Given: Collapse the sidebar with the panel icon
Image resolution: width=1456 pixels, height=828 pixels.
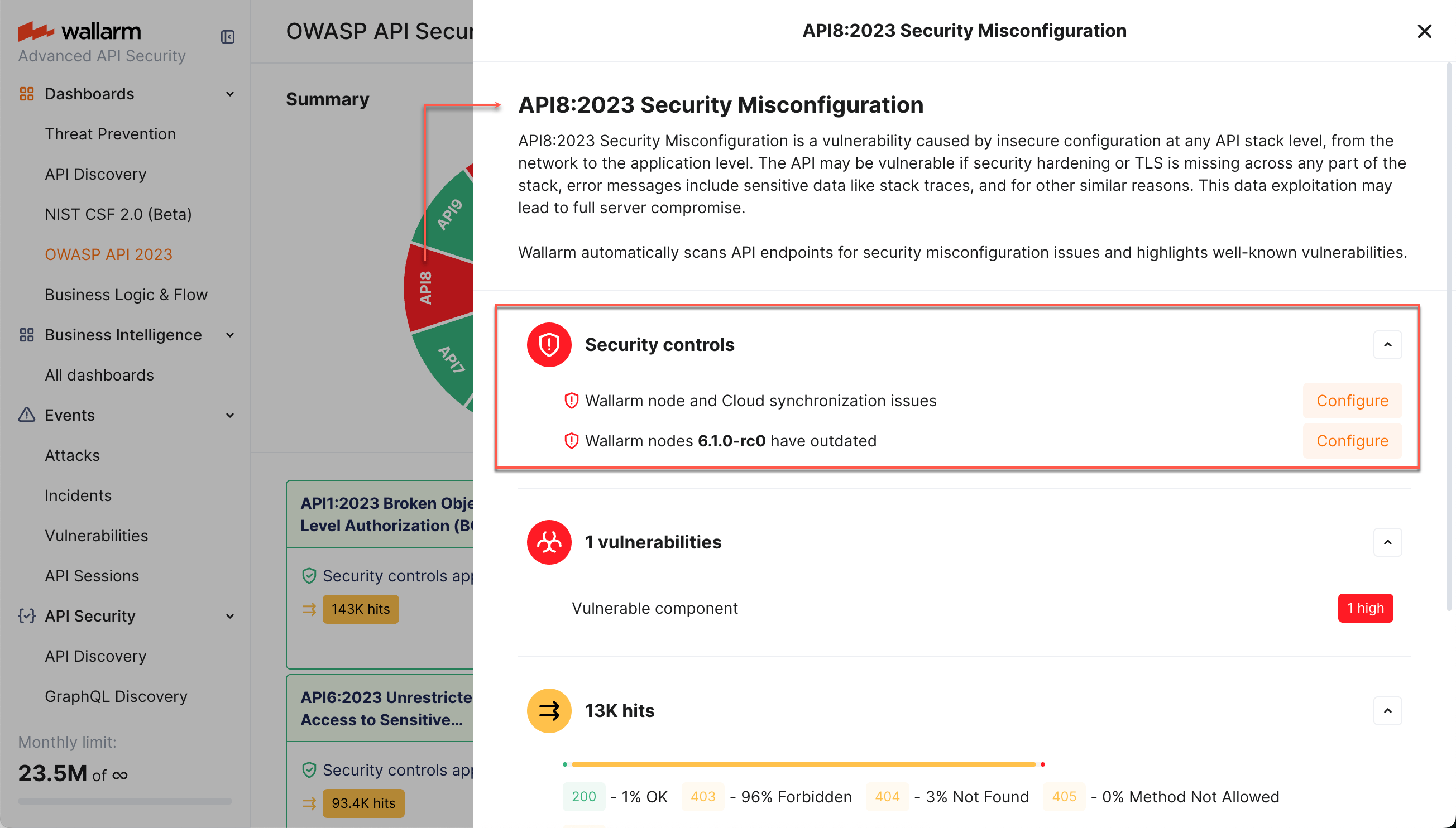Looking at the screenshot, I should point(228,36).
